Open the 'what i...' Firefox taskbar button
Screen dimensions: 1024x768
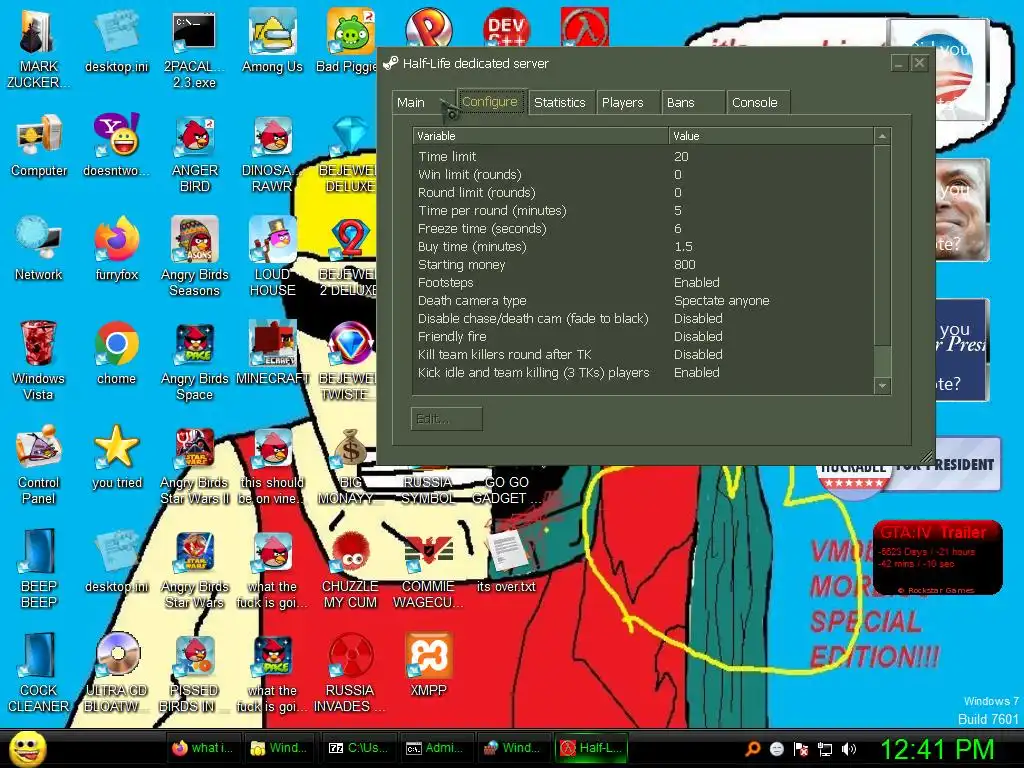pyautogui.click(x=202, y=748)
